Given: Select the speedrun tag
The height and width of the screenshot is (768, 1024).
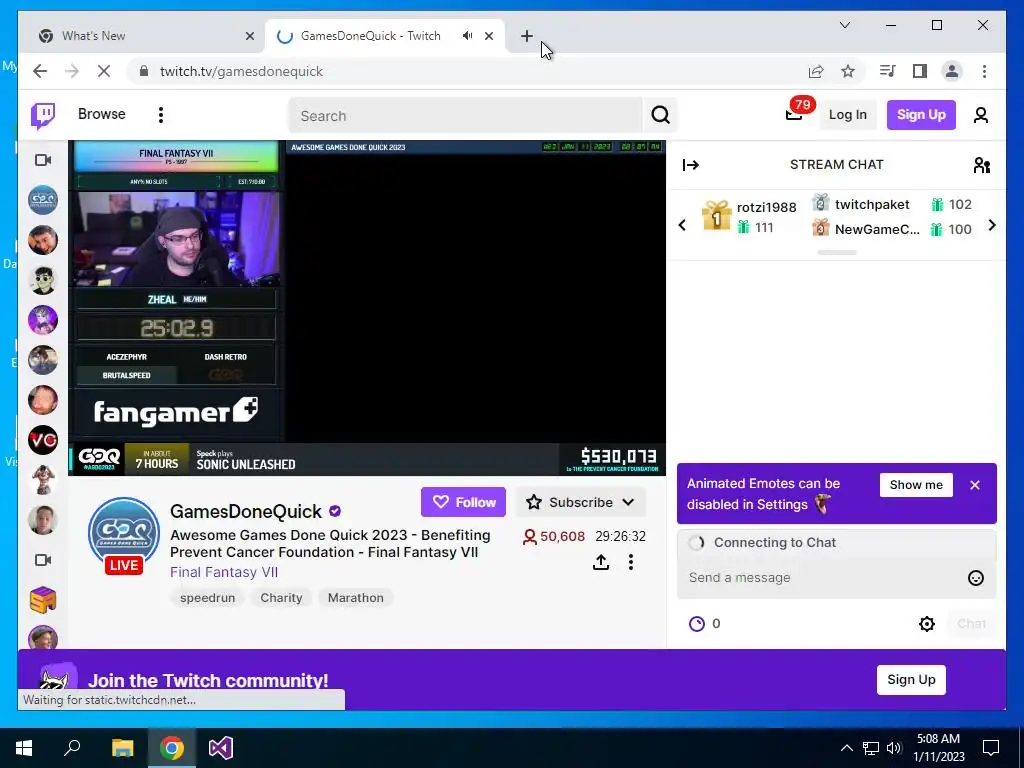Looking at the screenshot, I should point(207,598).
